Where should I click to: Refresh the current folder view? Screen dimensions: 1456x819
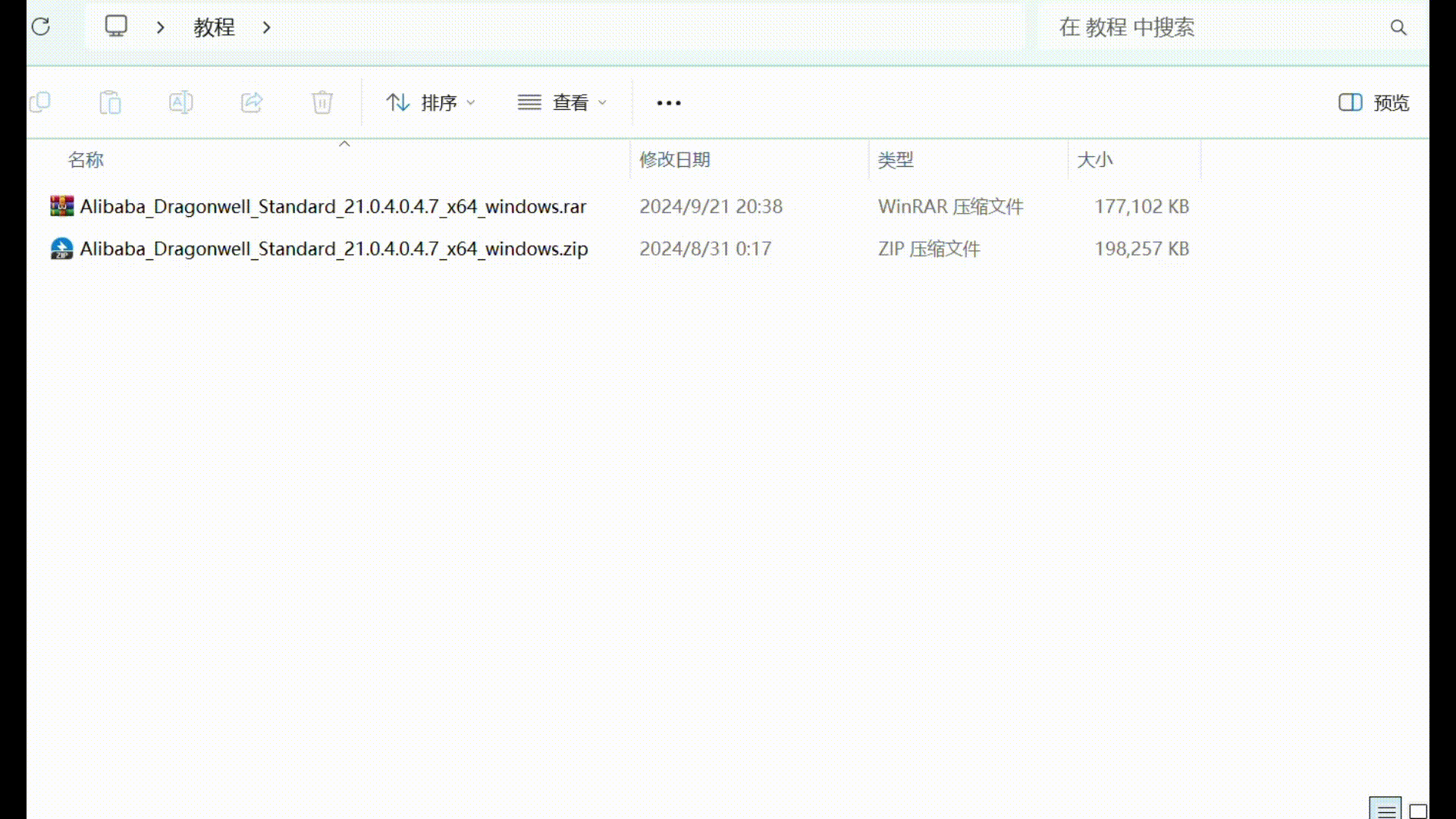(41, 27)
